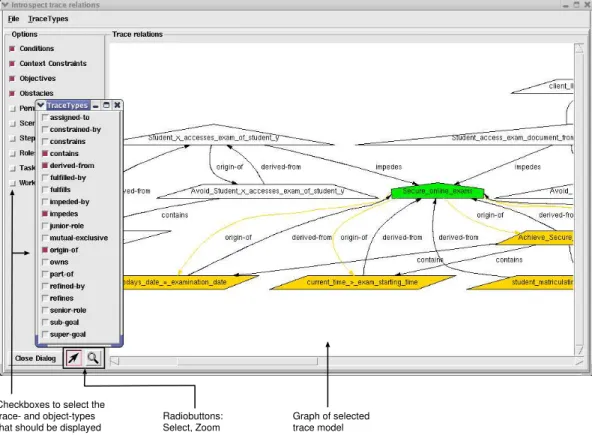This screenshot has width=592, height=435.
Task: Select the green Secure_online_exams node
Action: coord(437,191)
